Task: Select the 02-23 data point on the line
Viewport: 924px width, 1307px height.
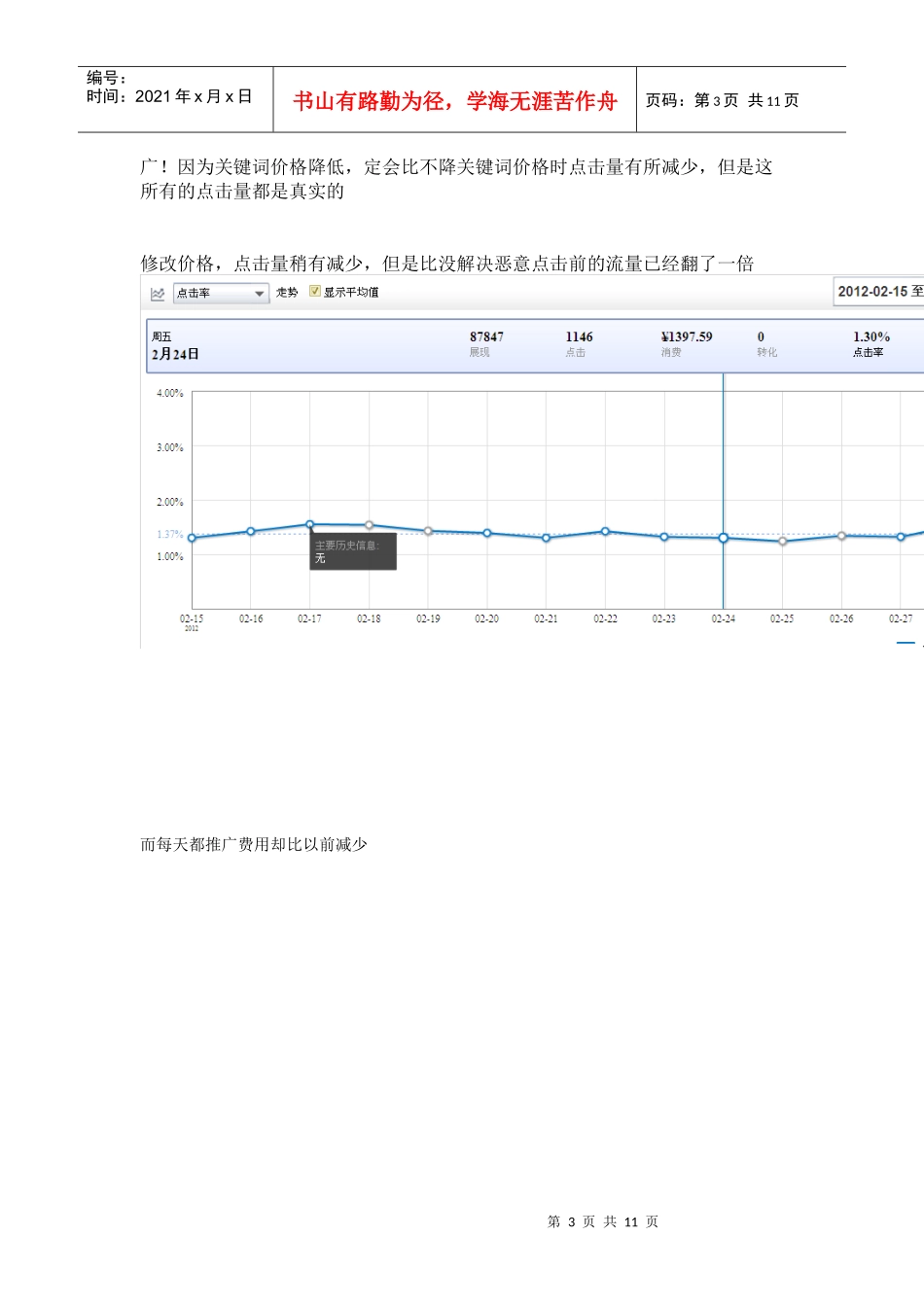Action: point(664,537)
